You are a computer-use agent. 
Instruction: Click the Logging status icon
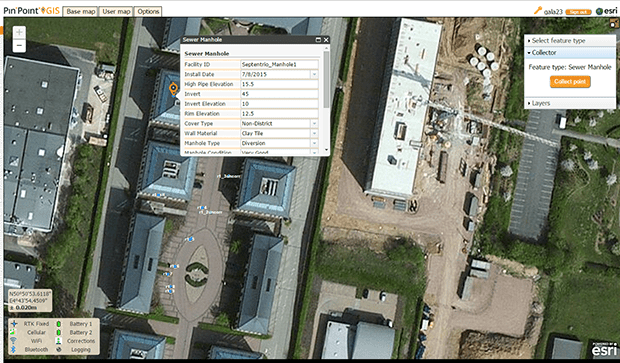pyautogui.click(x=59, y=350)
